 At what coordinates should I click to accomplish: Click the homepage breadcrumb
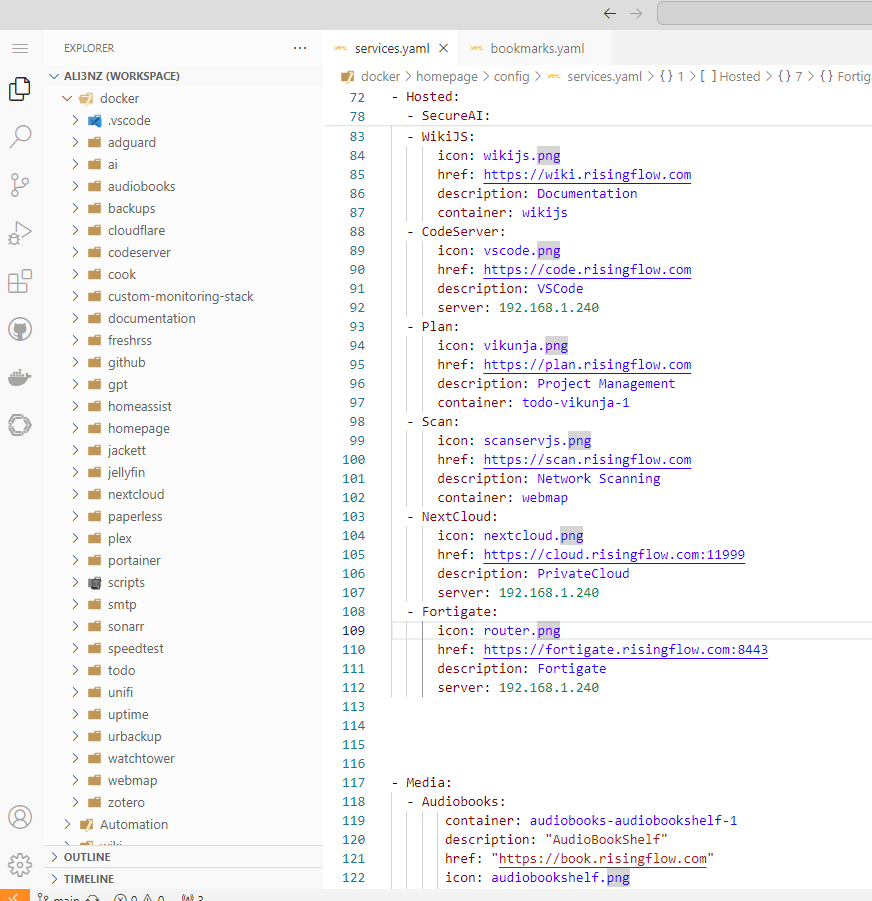(446, 76)
